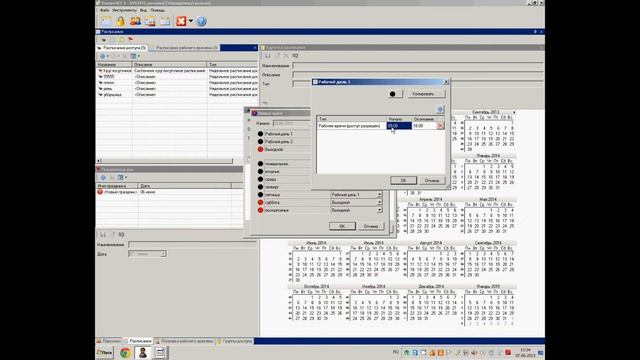Viewport: 640px width, 360px height.
Task: Open воскресенье day type dropdown
Action: [x=379, y=210]
